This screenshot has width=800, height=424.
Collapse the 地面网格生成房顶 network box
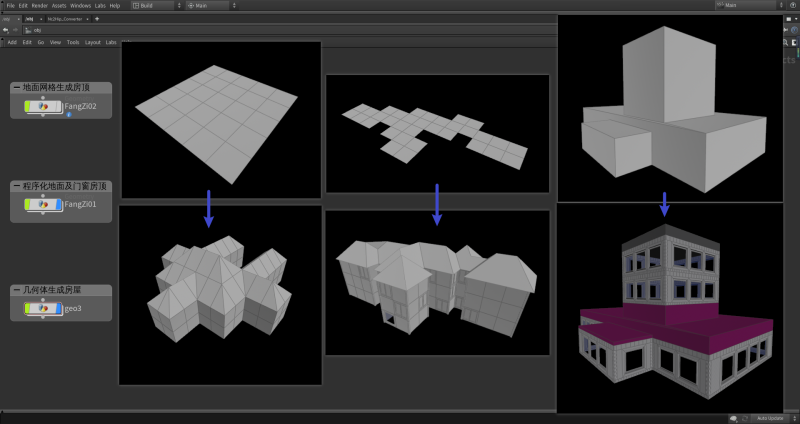(16, 88)
